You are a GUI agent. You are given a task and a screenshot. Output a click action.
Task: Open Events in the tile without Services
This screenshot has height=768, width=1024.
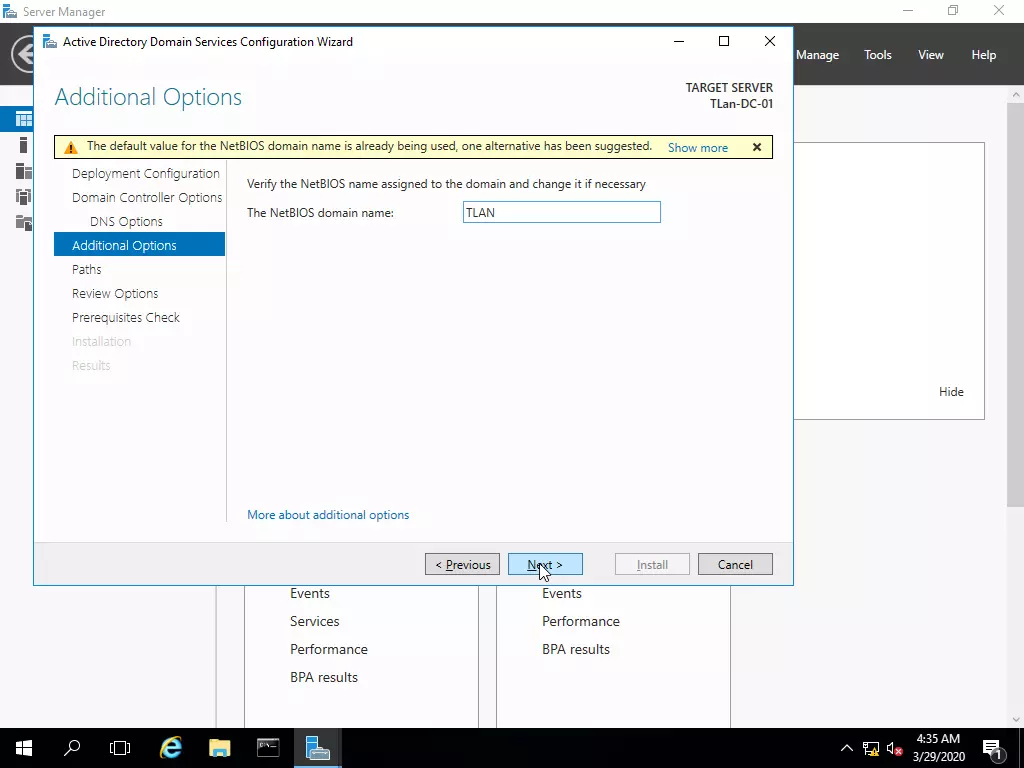click(562, 593)
